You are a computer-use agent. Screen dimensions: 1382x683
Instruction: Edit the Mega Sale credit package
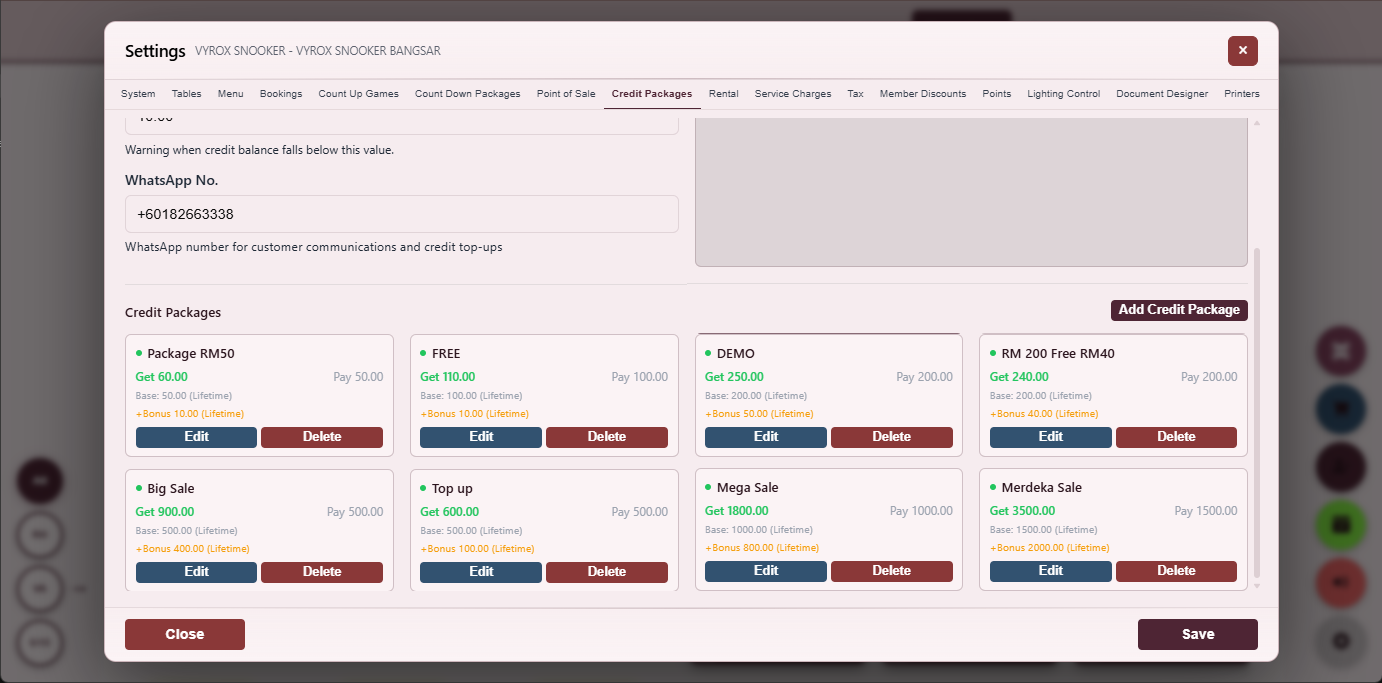[766, 571]
